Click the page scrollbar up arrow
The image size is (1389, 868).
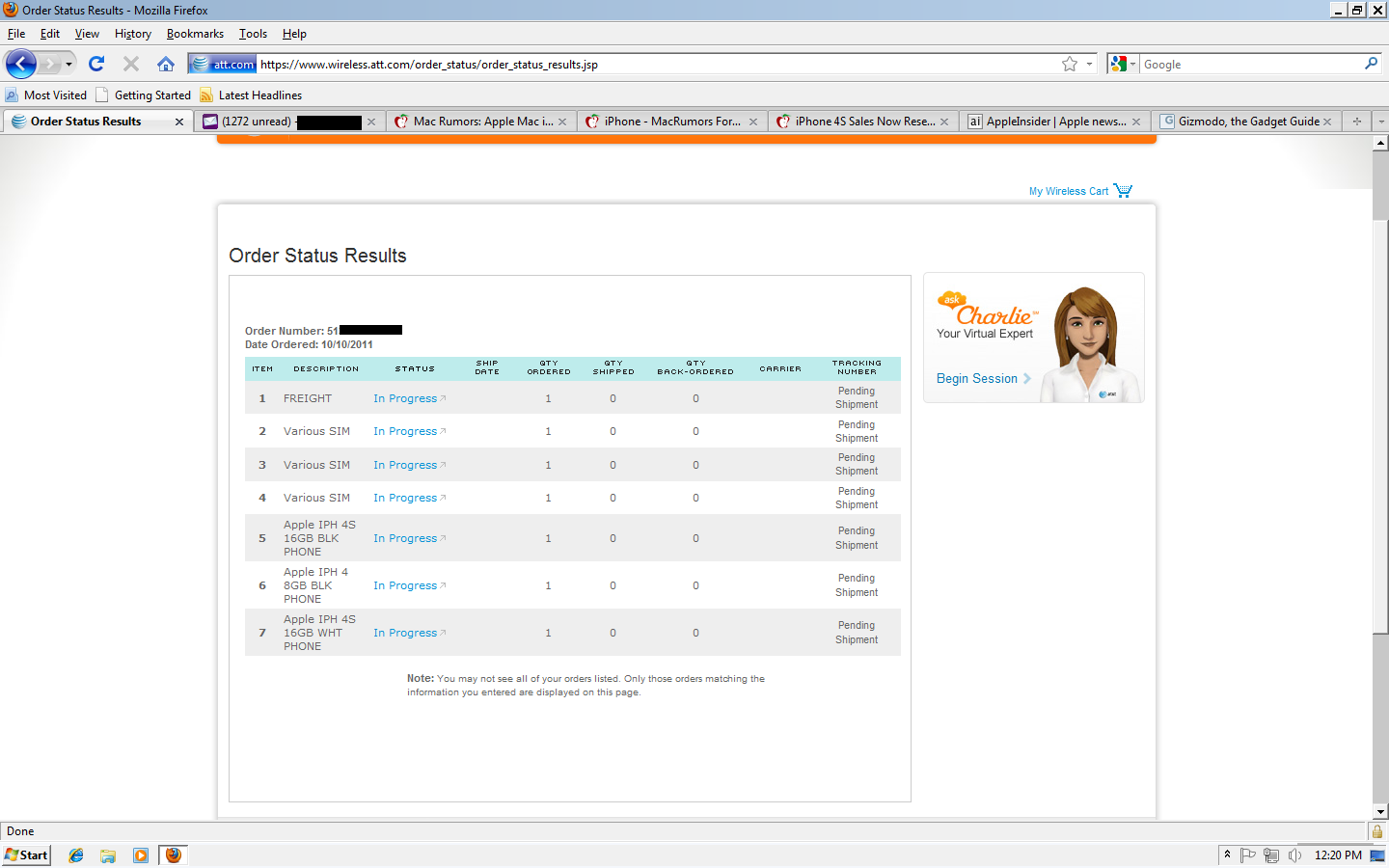tap(1380, 143)
